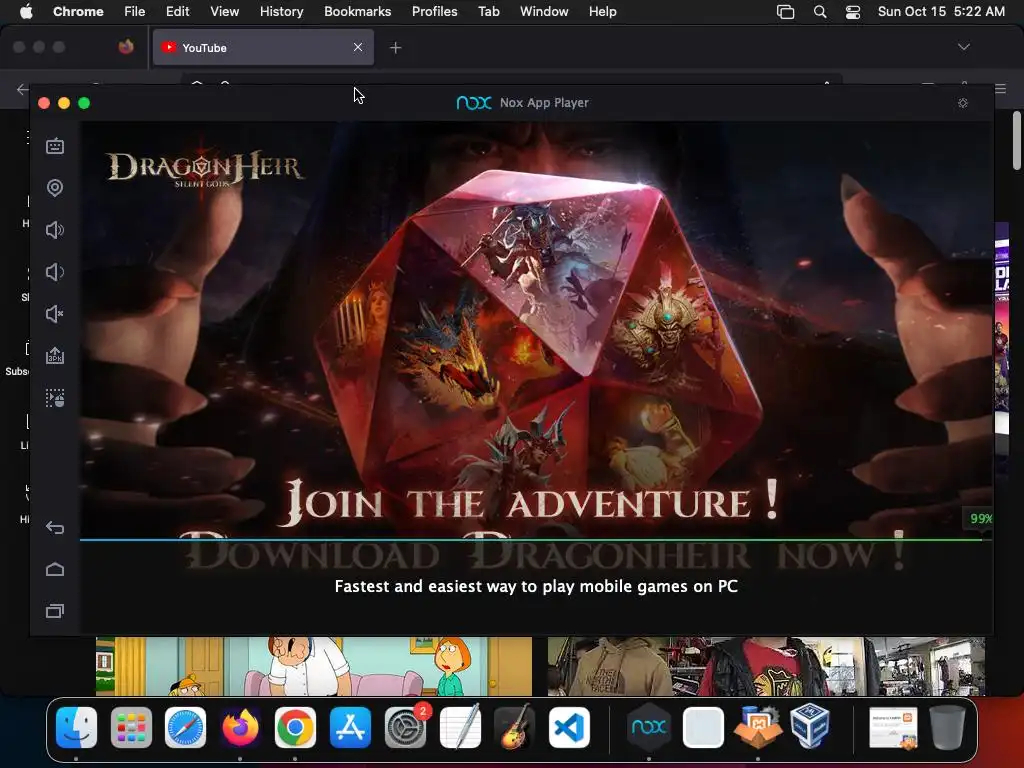This screenshot has width=1024, height=768.
Task: Open the Bookmarks menu
Action: click(x=357, y=12)
